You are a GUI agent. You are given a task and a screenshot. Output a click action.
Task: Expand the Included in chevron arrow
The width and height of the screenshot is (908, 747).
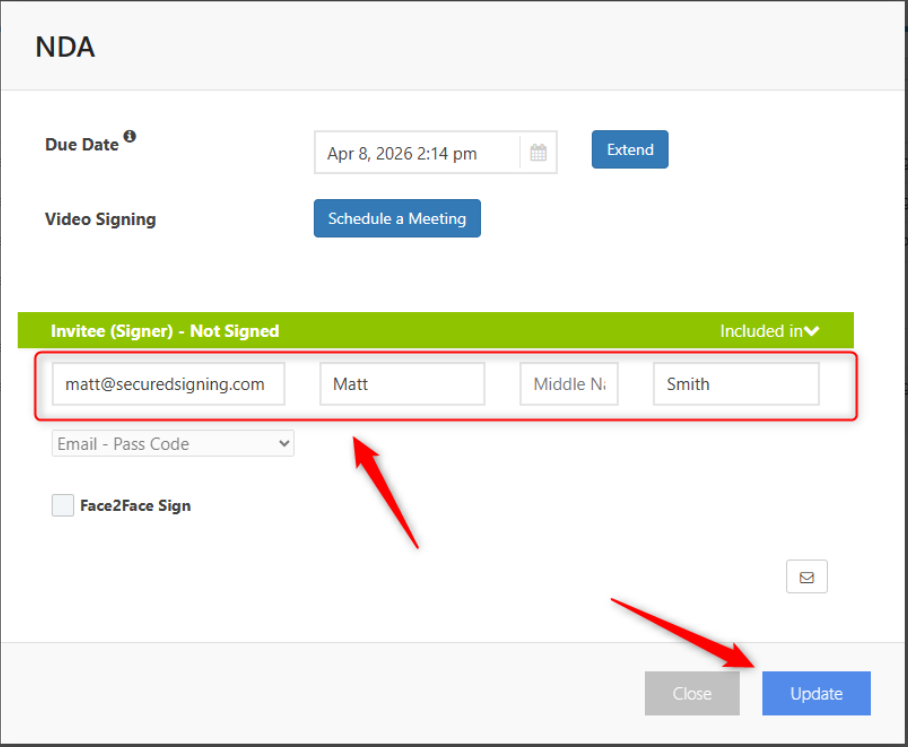pos(812,331)
